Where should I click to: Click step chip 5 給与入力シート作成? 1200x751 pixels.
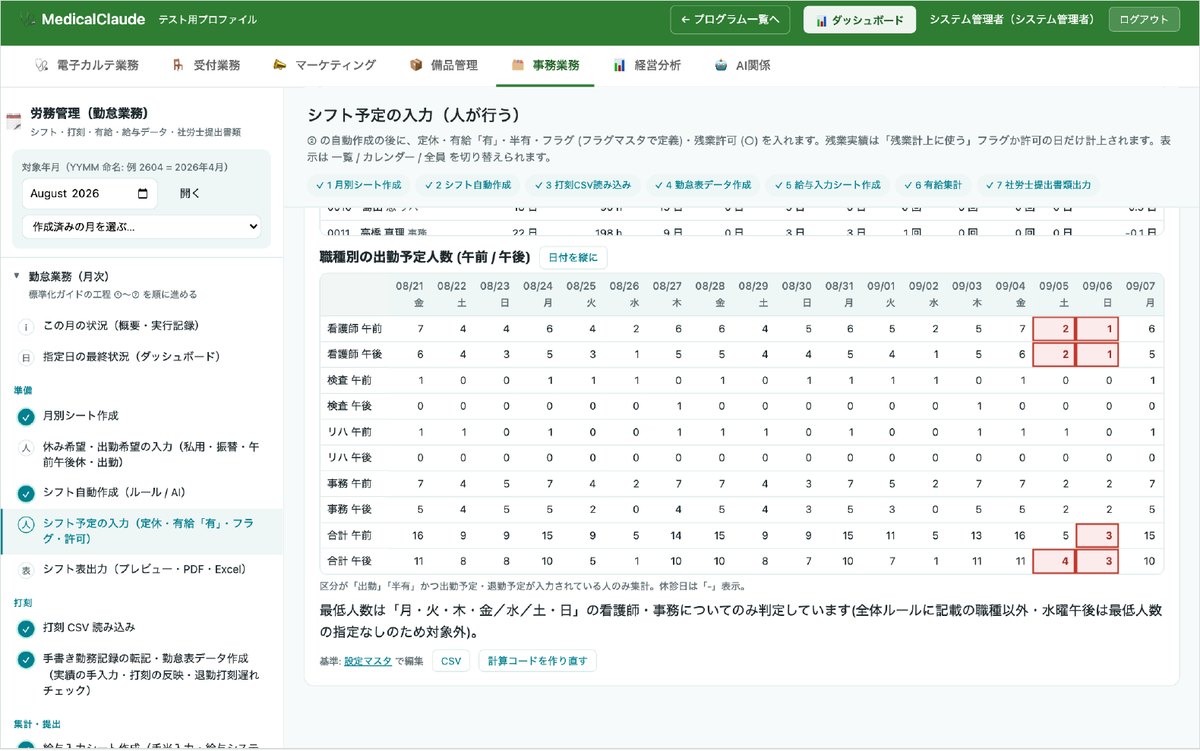tap(827, 185)
